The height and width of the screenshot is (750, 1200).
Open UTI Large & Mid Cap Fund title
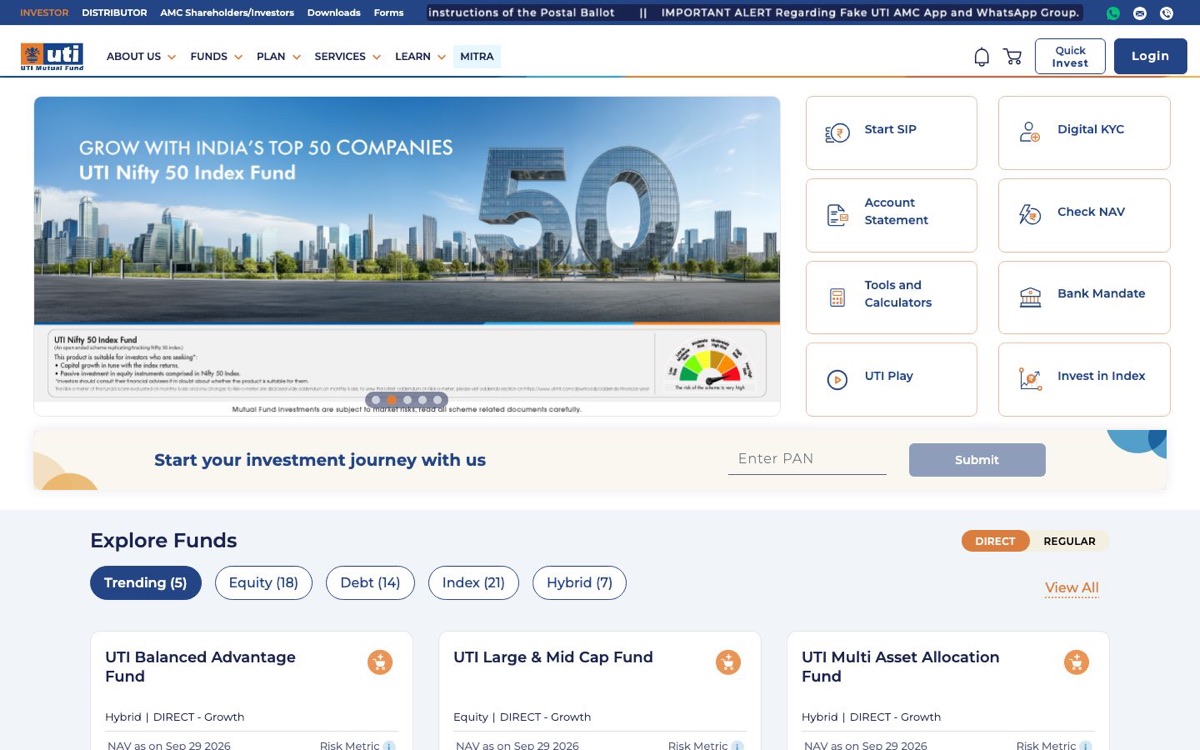tap(553, 657)
